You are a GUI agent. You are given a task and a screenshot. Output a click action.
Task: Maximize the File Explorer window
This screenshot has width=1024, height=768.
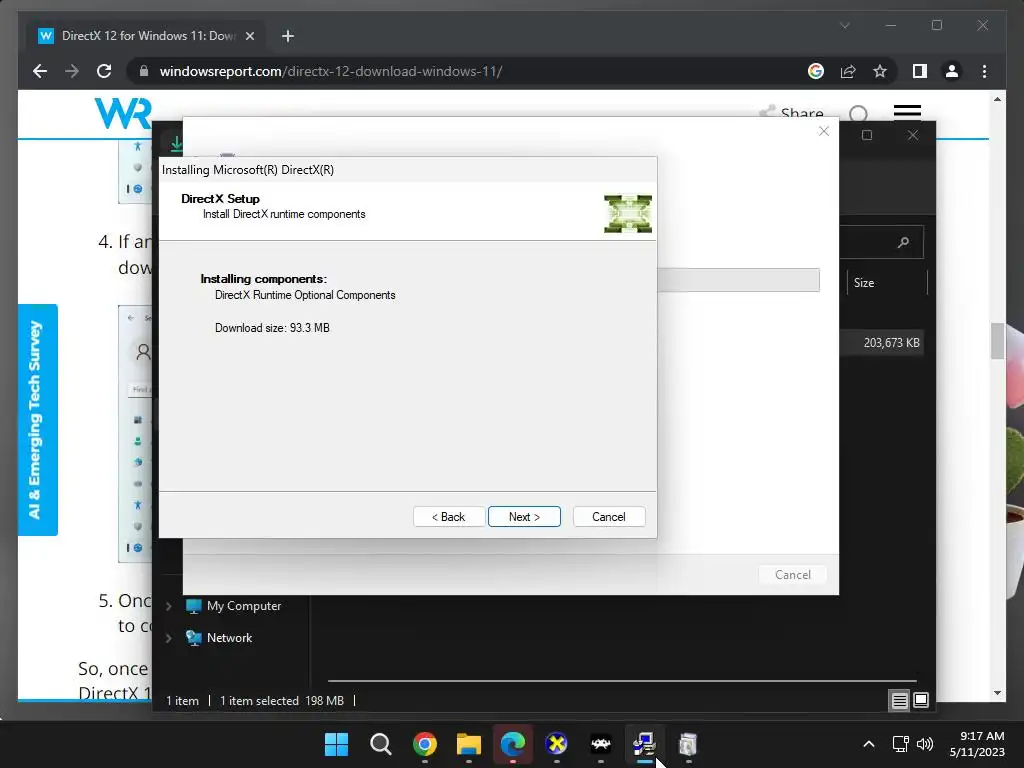[x=867, y=135]
